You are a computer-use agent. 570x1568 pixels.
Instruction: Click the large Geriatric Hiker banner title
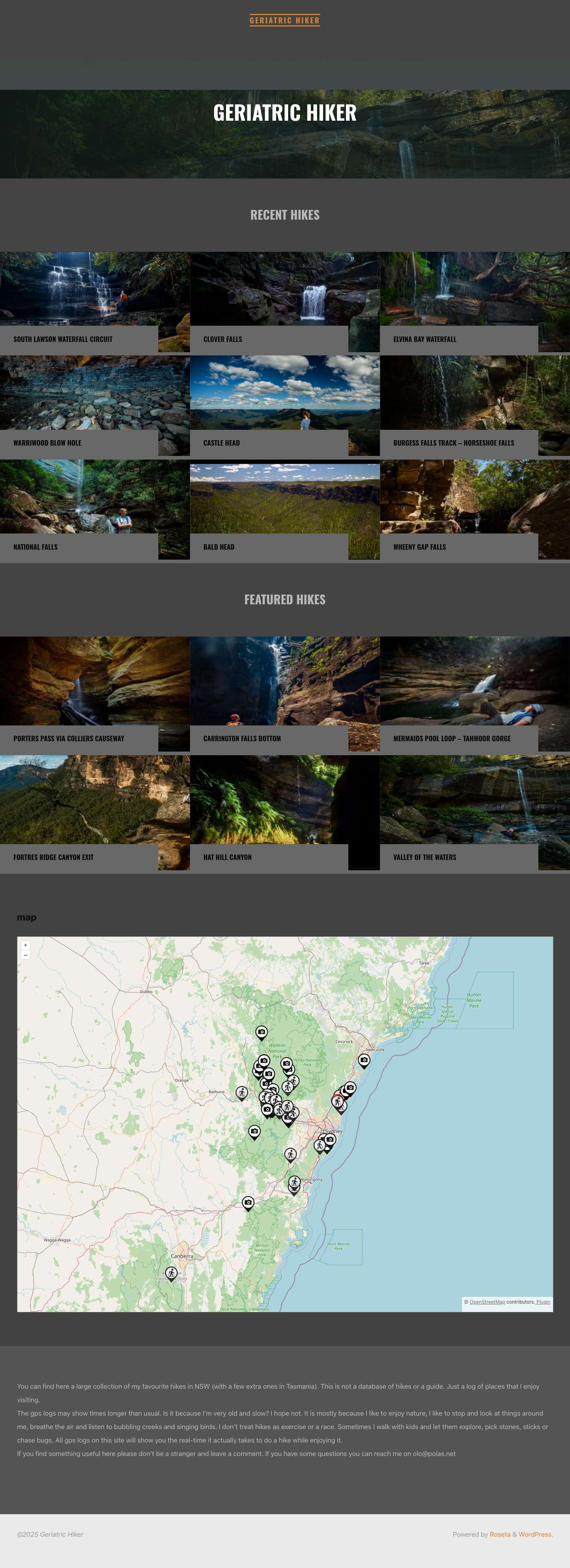pos(285,113)
